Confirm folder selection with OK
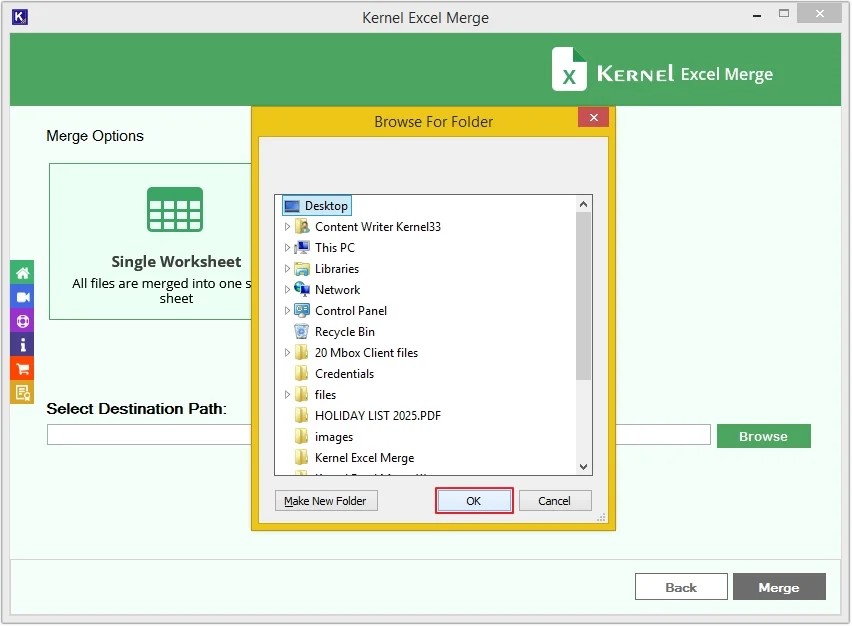852x626 pixels. [x=474, y=501]
